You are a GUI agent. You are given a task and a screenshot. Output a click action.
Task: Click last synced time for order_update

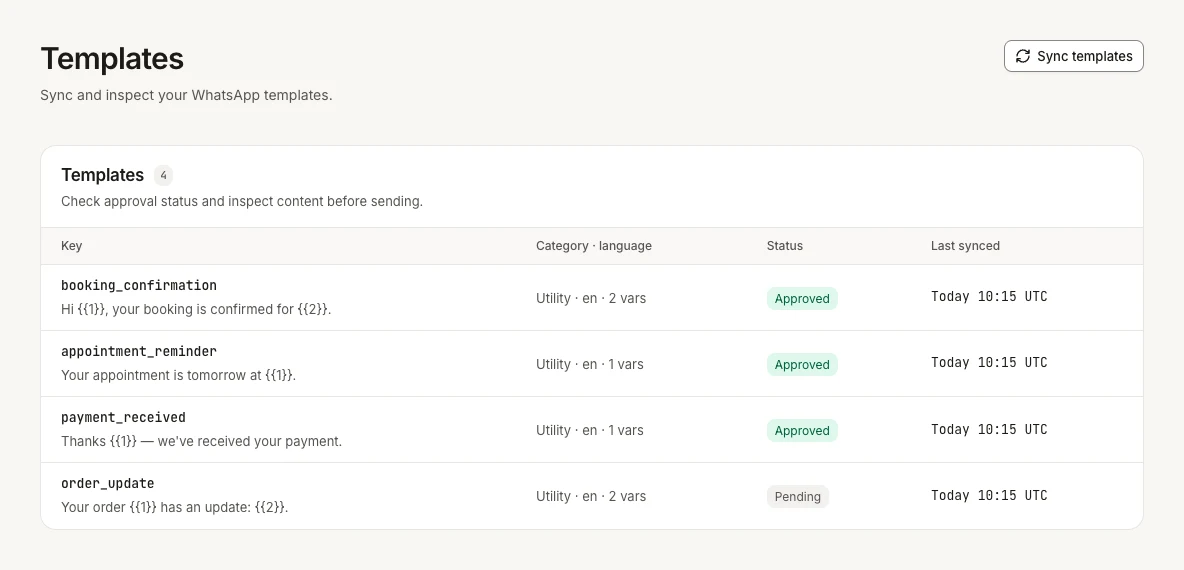[989, 495]
